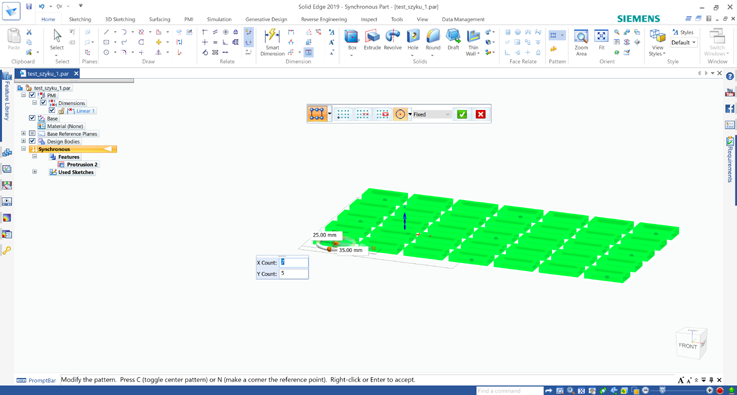Switch to the Surfacing ribbon tab
The image size is (737, 395).
[x=160, y=19]
